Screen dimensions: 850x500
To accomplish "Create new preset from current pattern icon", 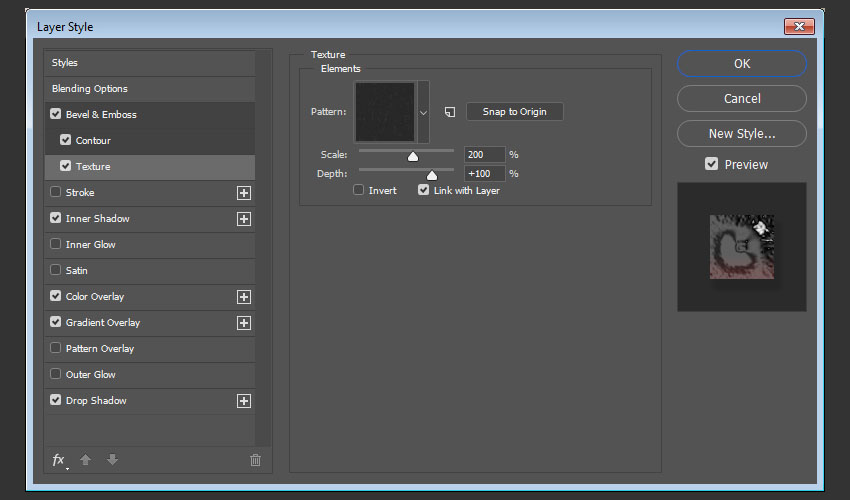I will pyautogui.click(x=450, y=112).
